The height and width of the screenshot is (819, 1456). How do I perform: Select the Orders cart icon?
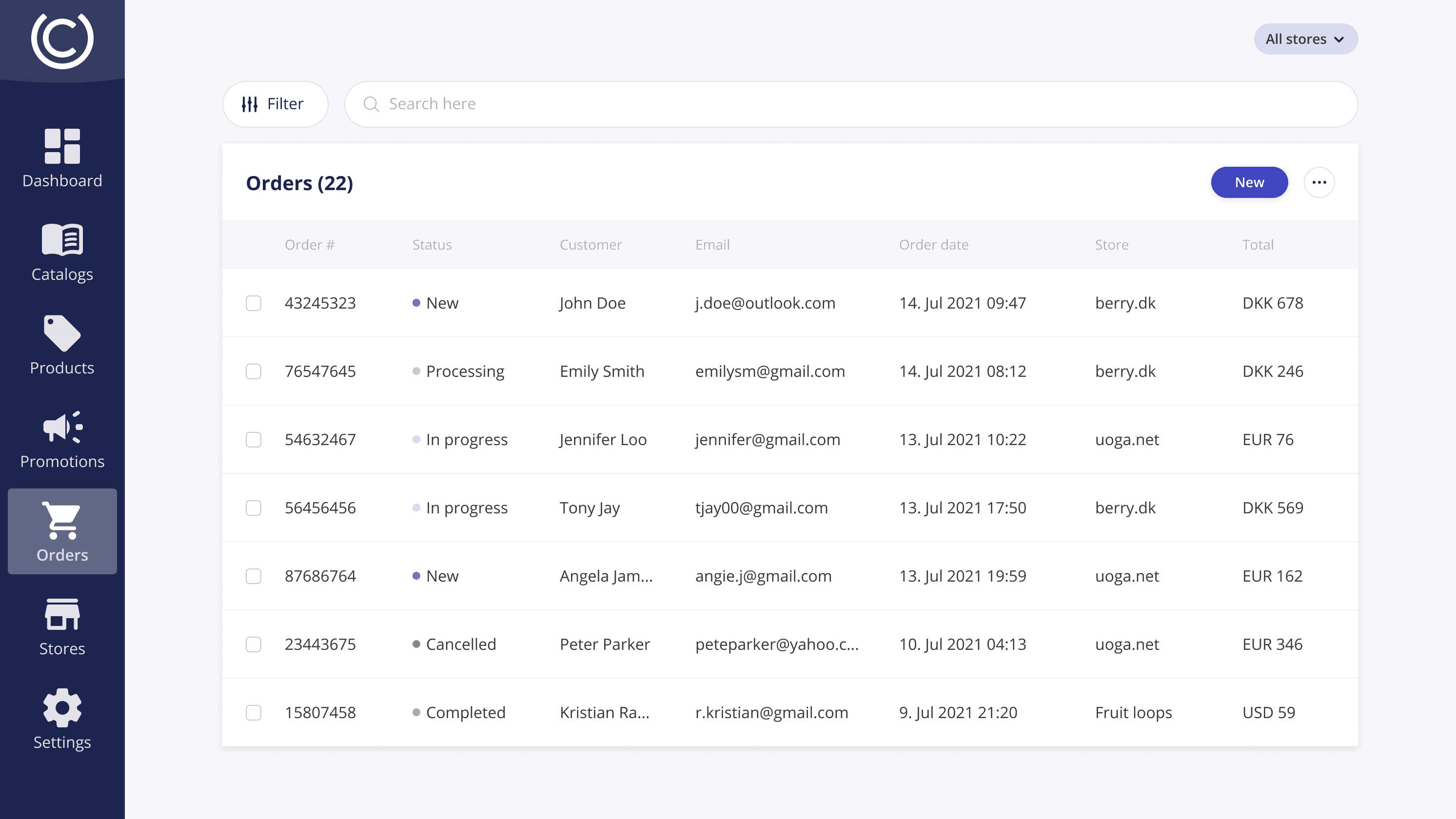62,520
